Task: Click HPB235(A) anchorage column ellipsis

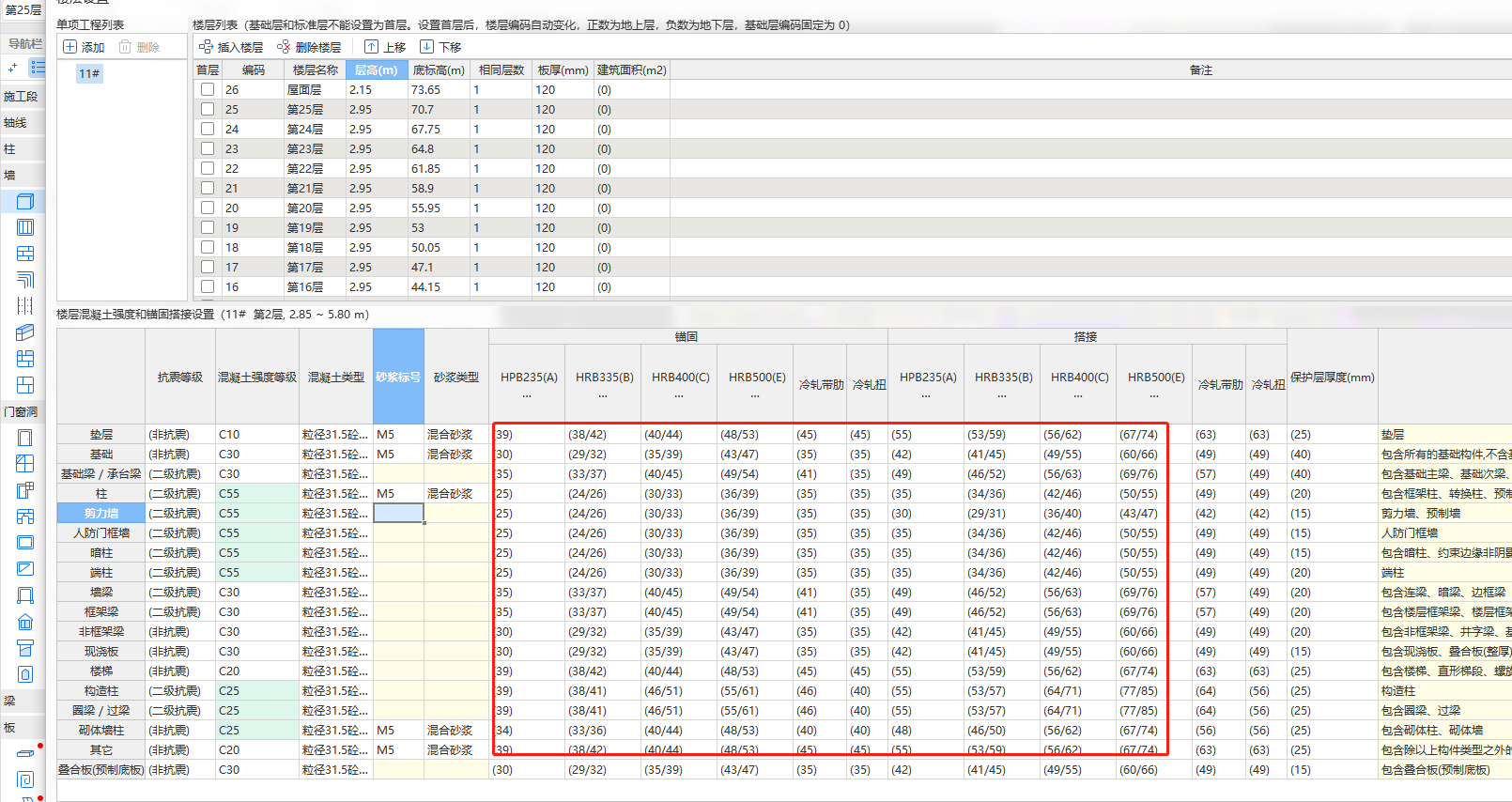Action: [x=527, y=395]
